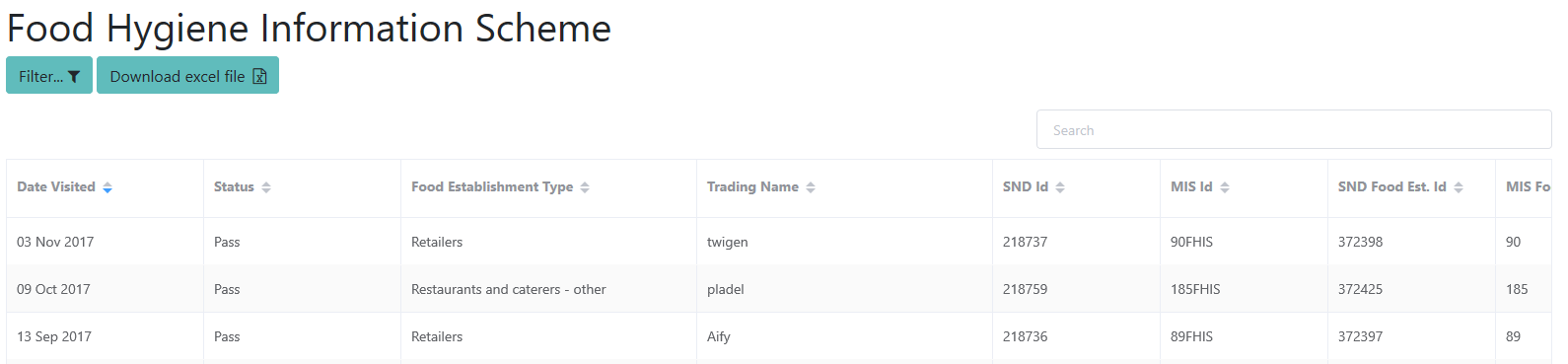Sort the Trading Name column via arrows
The image size is (1568, 364).
pyautogui.click(x=811, y=187)
